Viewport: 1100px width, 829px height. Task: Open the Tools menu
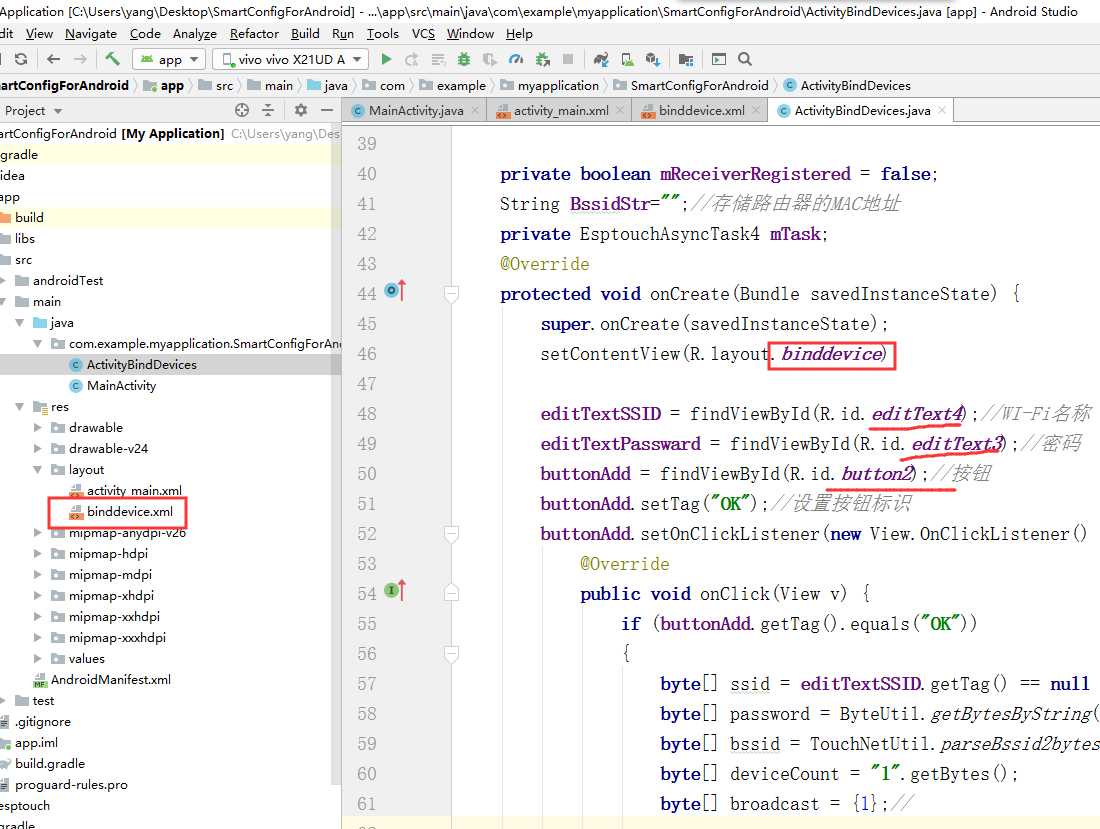pos(382,34)
